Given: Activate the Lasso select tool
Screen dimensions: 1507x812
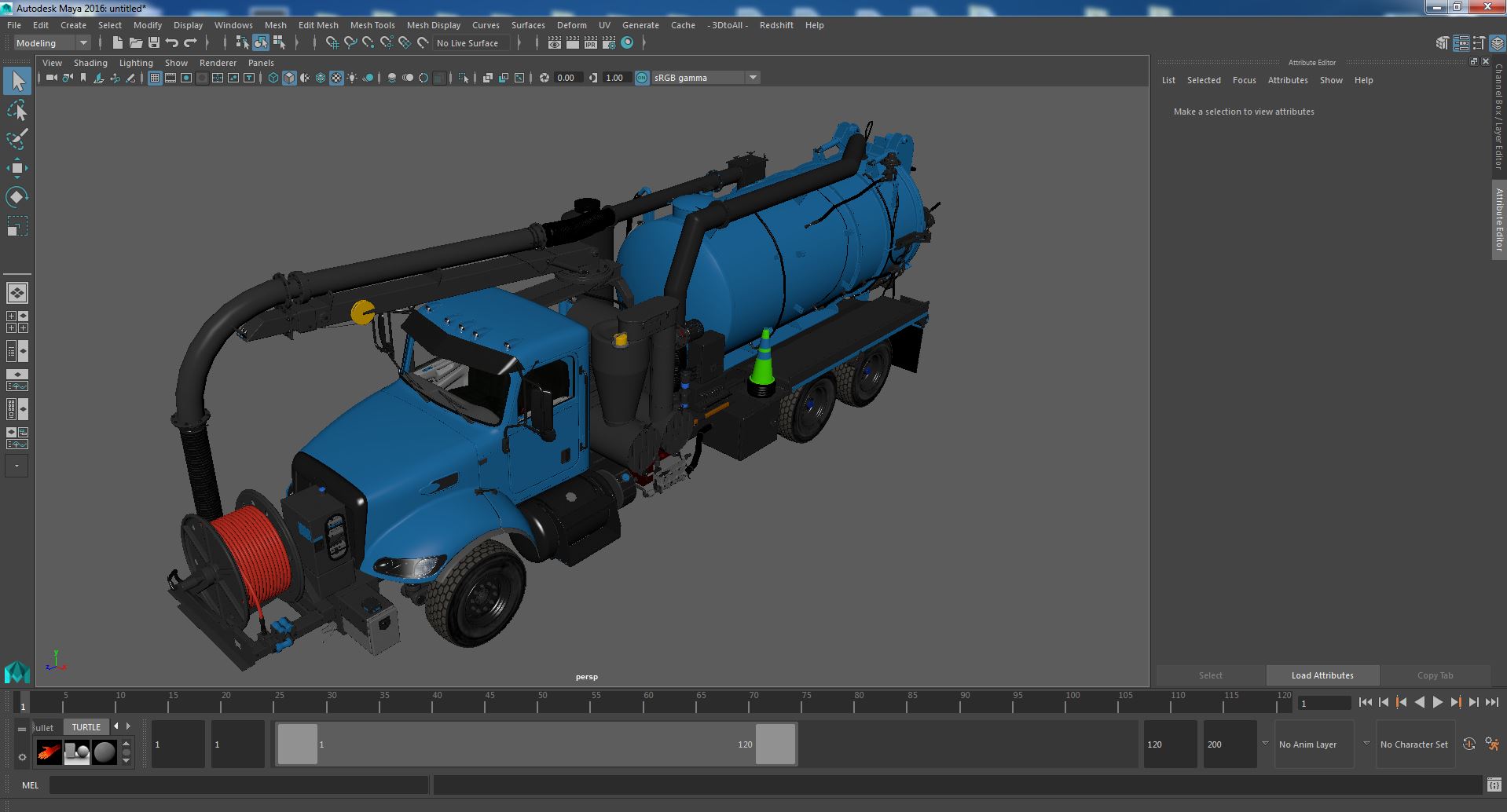Looking at the screenshot, I should click(17, 111).
